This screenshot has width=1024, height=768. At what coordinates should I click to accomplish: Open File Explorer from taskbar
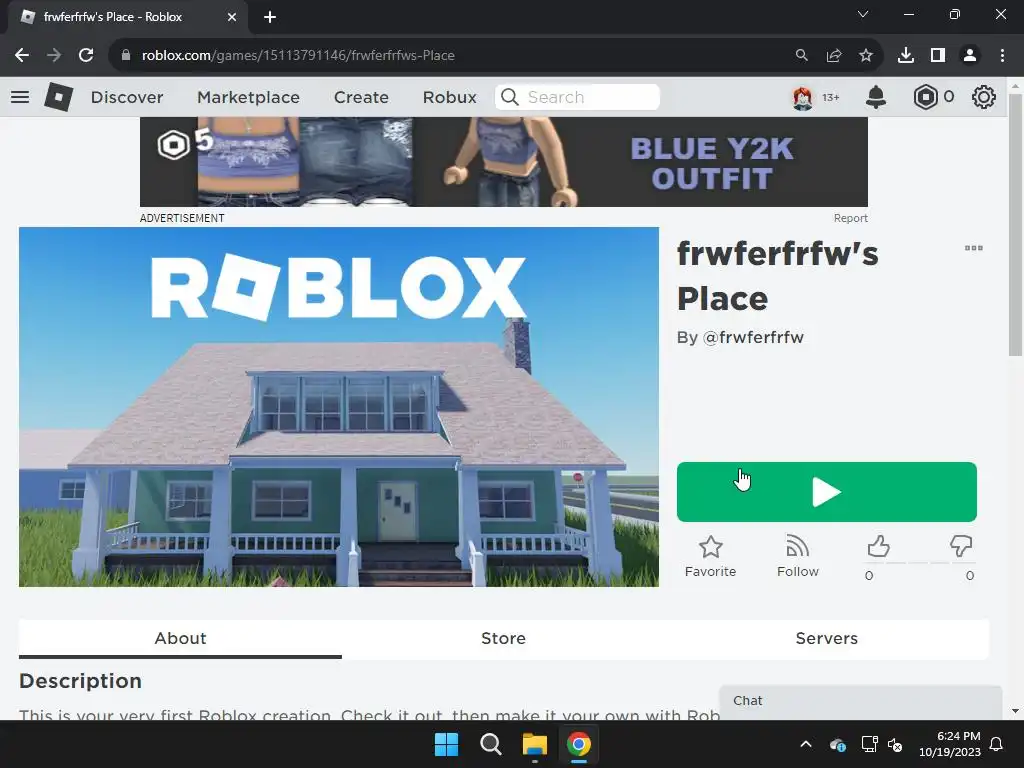pyautogui.click(x=534, y=744)
